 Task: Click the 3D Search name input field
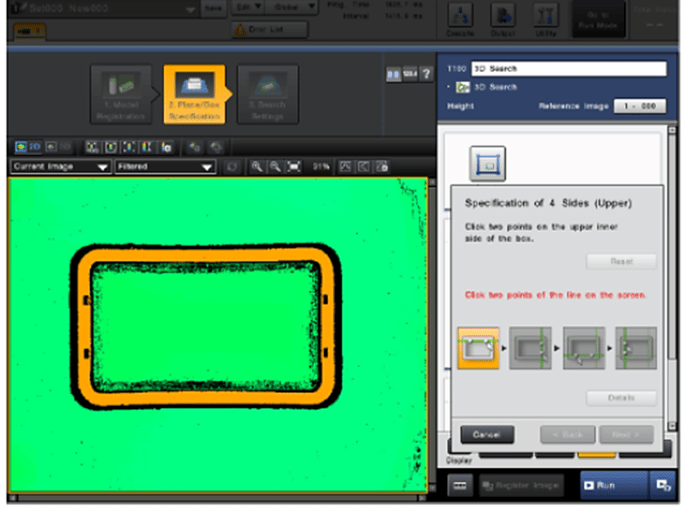point(566,69)
